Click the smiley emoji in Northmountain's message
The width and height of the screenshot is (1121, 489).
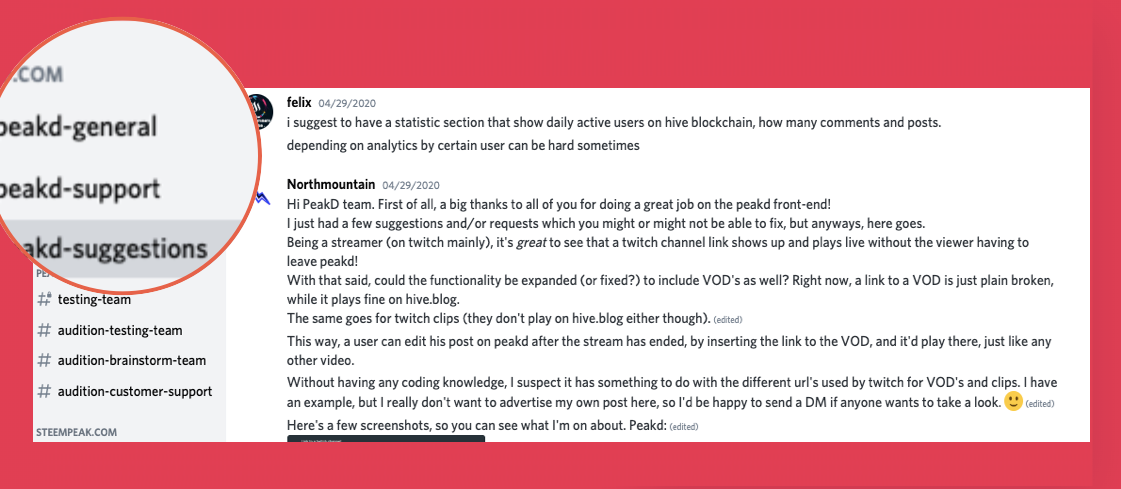(x=1013, y=402)
